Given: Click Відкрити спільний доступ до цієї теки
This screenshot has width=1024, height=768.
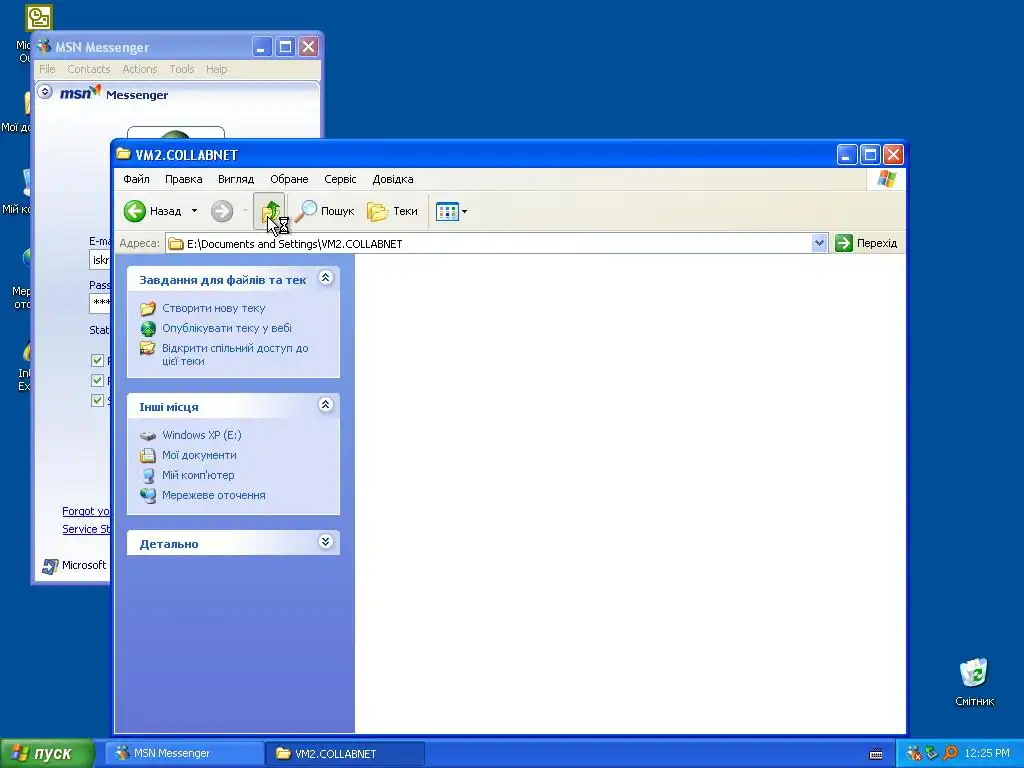Looking at the screenshot, I should [235, 355].
